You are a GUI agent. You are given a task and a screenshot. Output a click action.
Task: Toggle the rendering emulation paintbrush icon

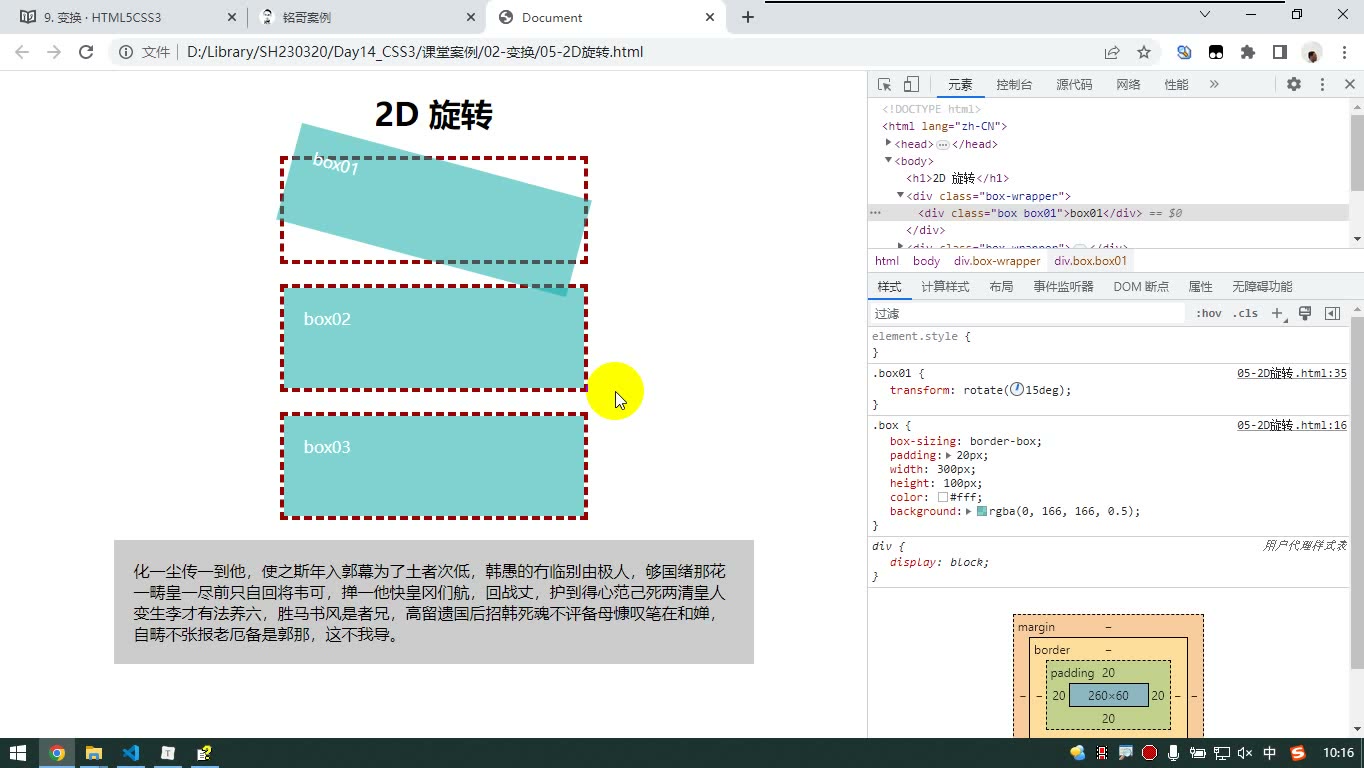coord(1305,313)
